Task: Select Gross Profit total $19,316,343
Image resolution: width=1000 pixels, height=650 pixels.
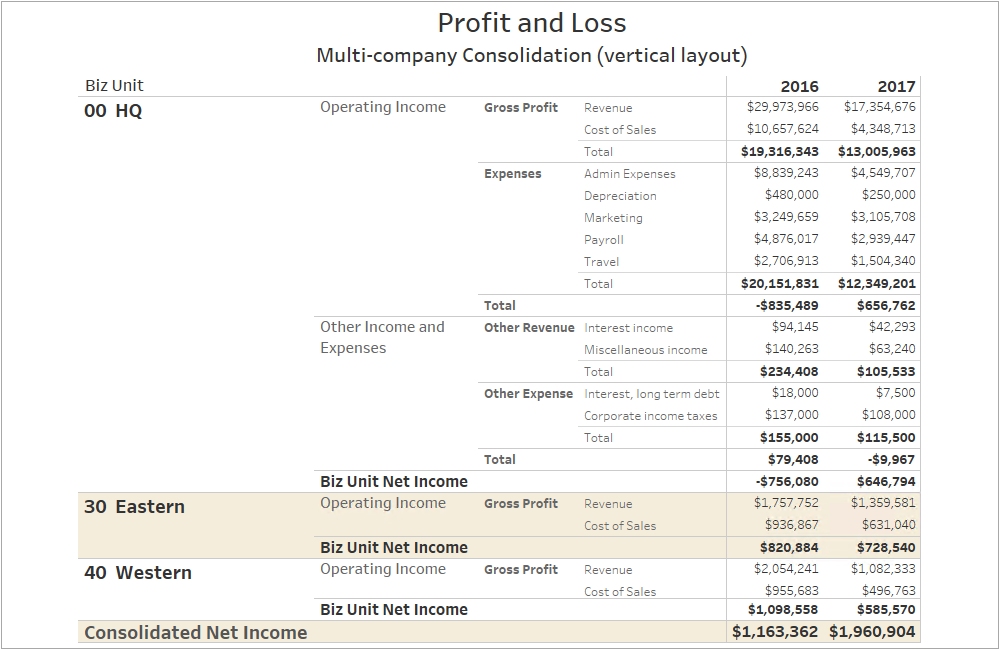Action: (779, 152)
